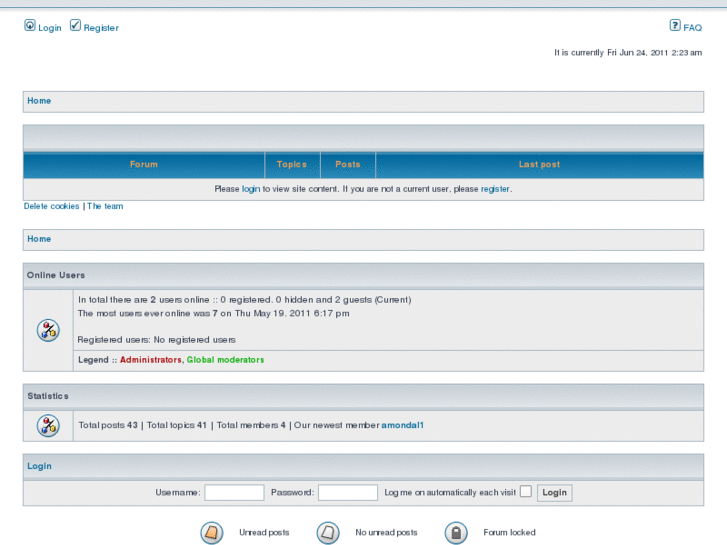Open newest member amondal1 profile
Image resolution: width=727 pixels, height=545 pixels.
(x=402, y=425)
